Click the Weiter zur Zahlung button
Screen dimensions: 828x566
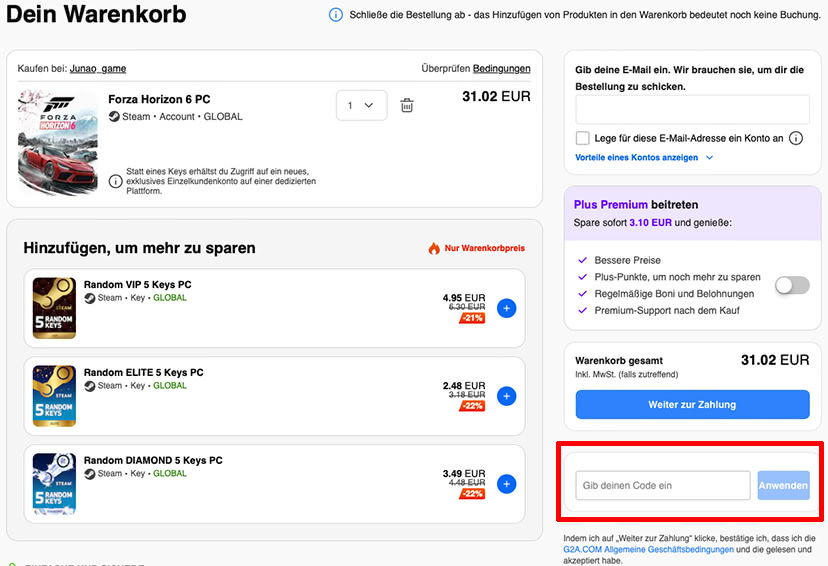point(692,404)
